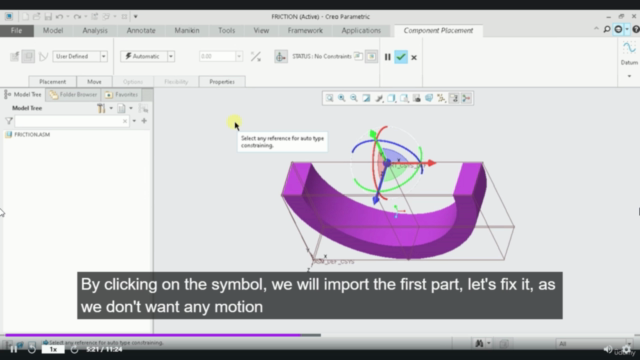Switch to the Analysis ribbon tab
640x360 pixels.
pos(95,31)
